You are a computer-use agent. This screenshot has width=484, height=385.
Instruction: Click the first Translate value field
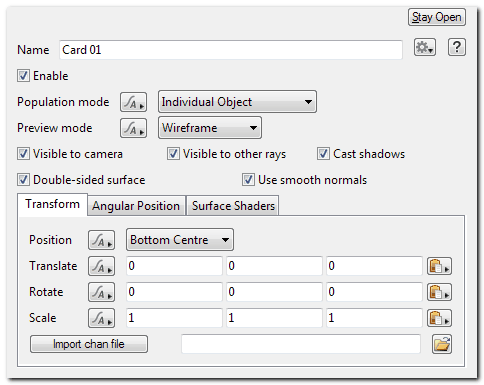[174, 266]
